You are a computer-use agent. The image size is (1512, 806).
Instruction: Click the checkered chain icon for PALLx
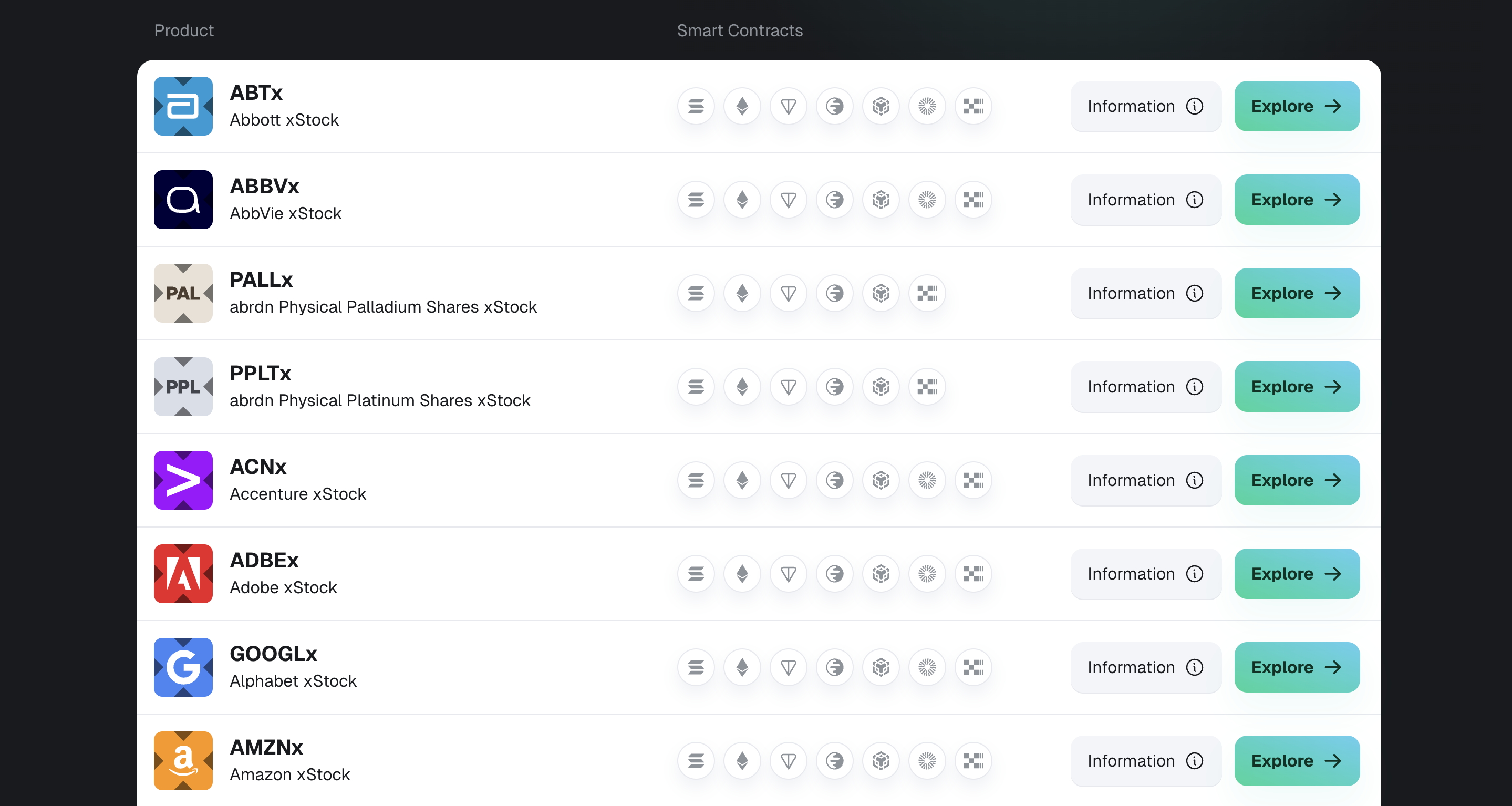pyautogui.click(x=927, y=293)
